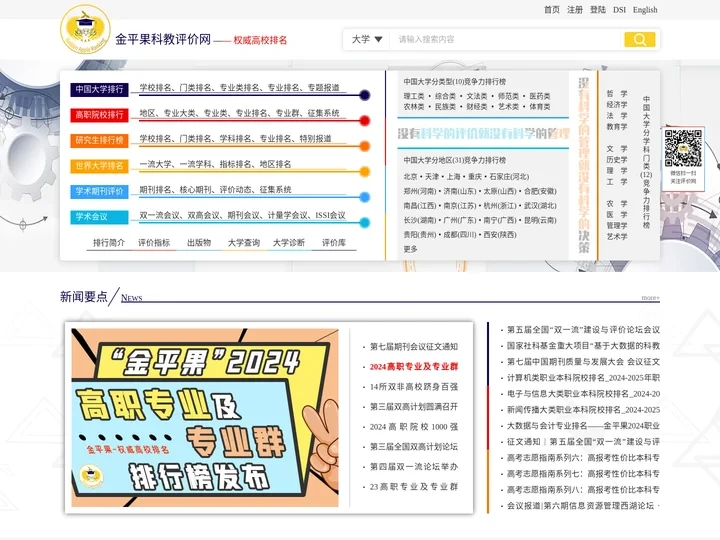Click the blue dot ending 学术期刊评价 line
This screenshot has width=720, height=540.
pos(365,197)
